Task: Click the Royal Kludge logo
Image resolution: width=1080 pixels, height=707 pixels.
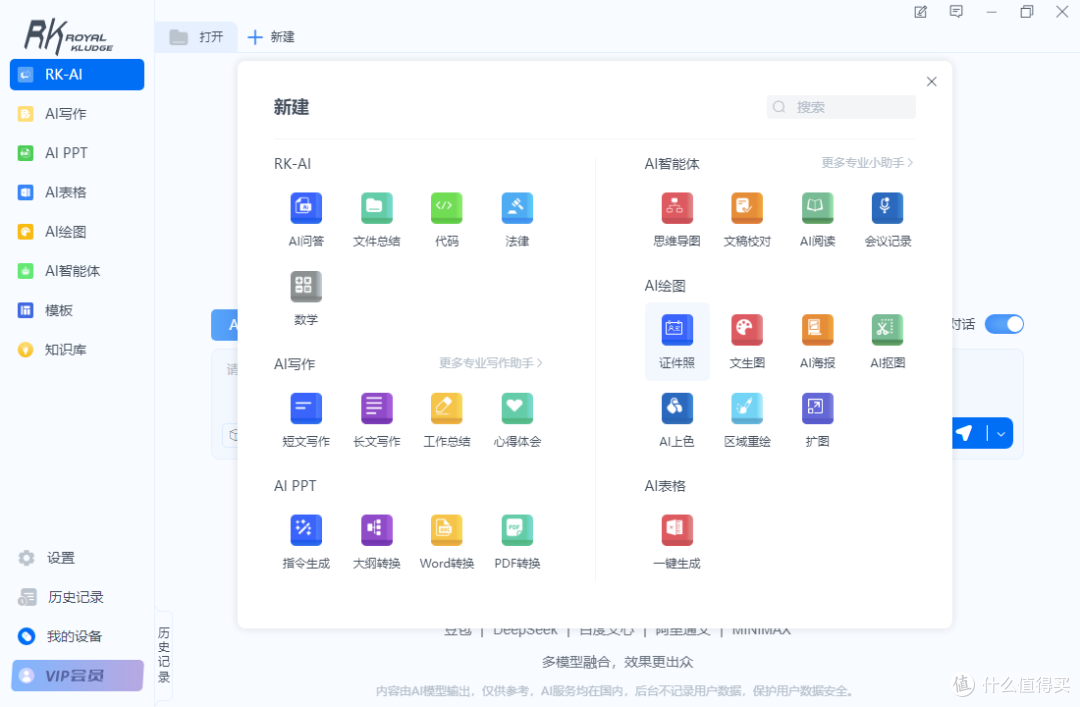Action: pyautogui.click(x=69, y=37)
